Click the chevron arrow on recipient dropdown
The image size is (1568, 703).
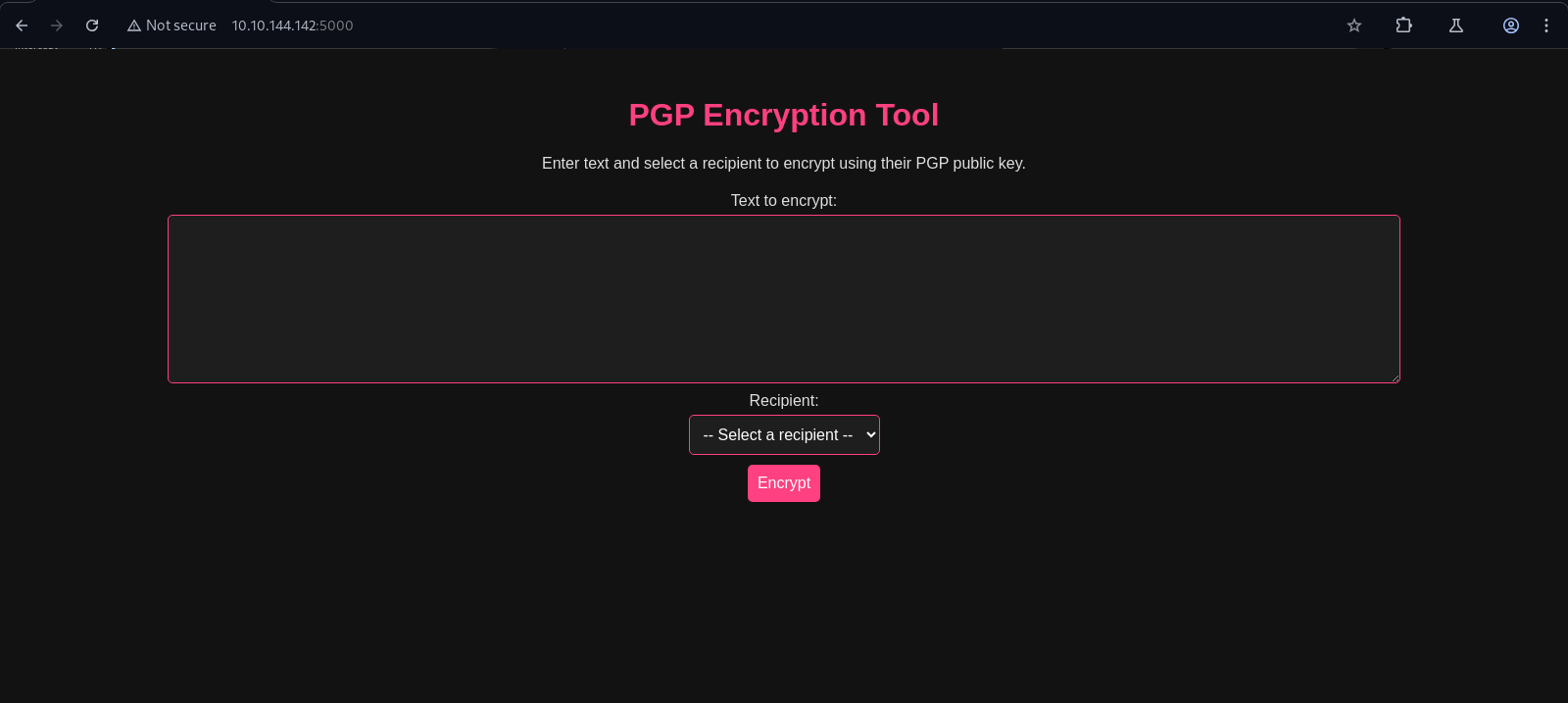tap(870, 435)
